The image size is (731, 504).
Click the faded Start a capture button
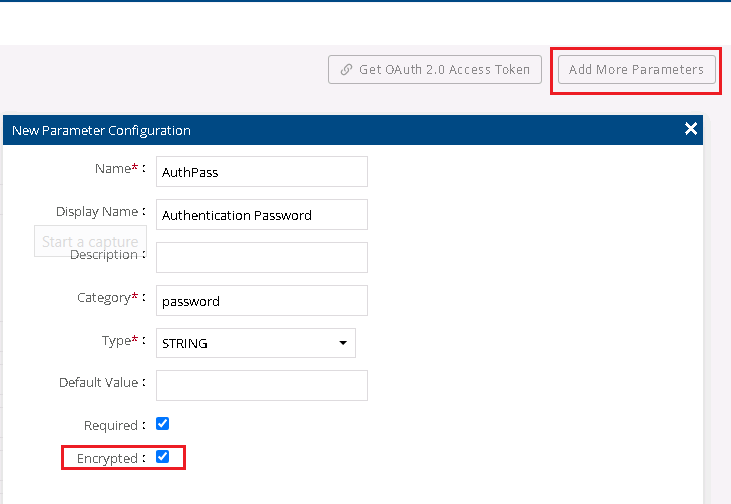[x=90, y=241]
